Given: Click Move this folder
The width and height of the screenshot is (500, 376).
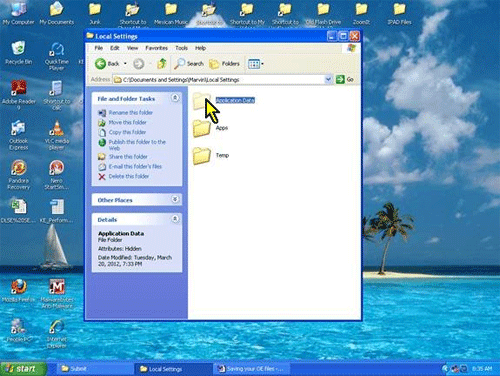Looking at the screenshot, I should (127, 122).
